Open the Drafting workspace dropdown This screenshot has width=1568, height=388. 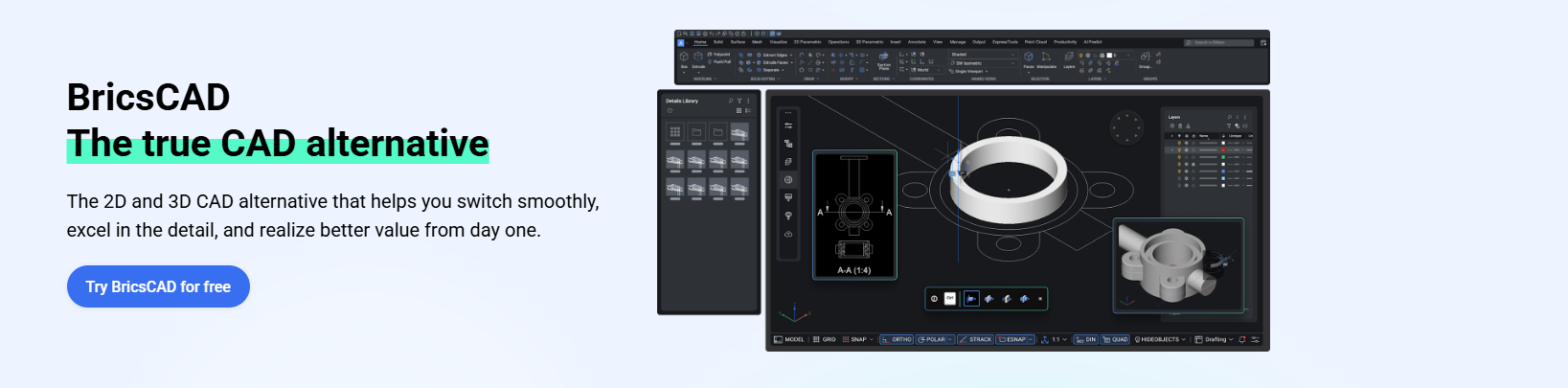1215,339
